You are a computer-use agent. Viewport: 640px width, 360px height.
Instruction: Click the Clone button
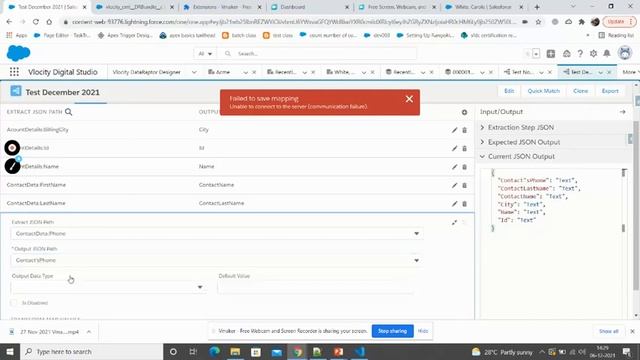coord(580,91)
